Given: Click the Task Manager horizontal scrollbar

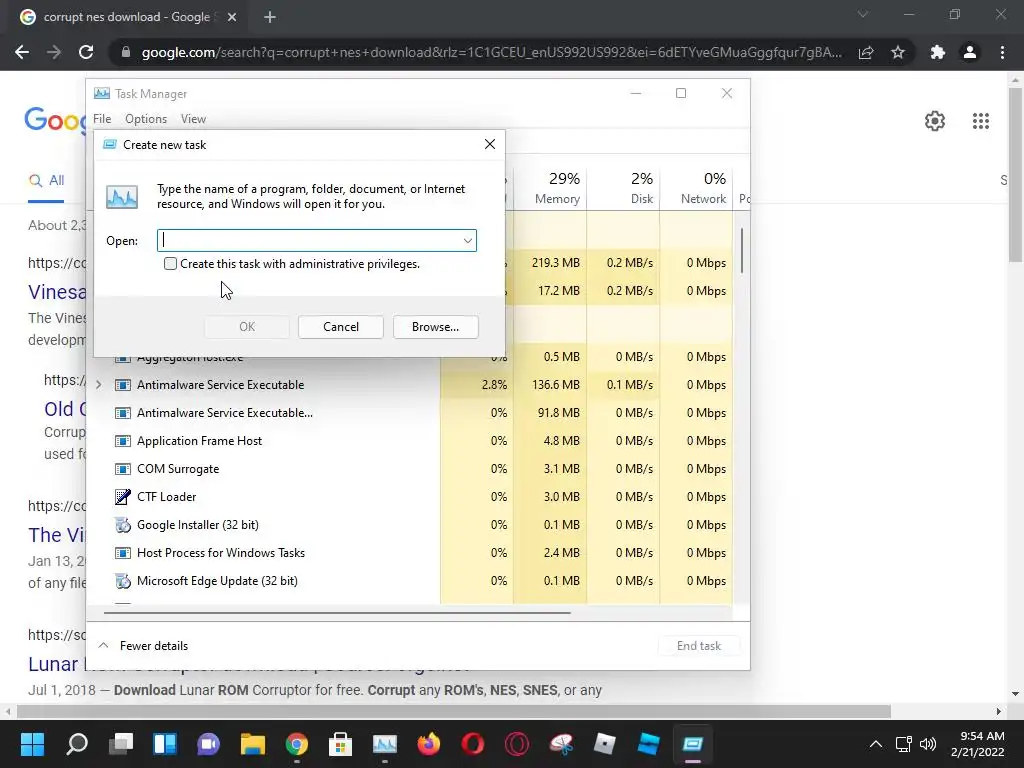Looking at the screenshot, I should pyautogui.click(x=337, y=613).
